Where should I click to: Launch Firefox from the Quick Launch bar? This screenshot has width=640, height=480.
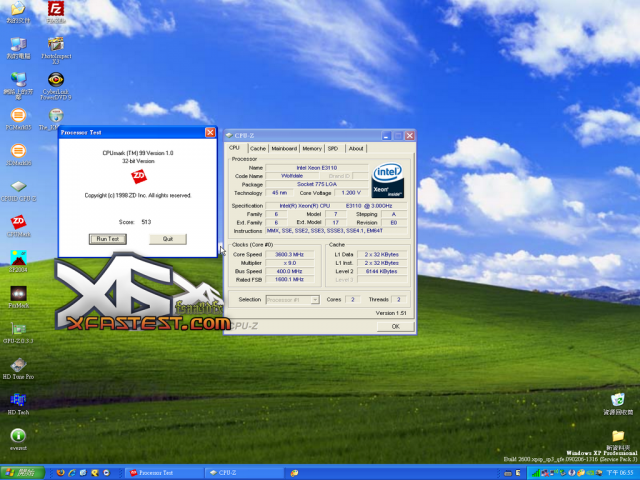click(x=60, y=473)
